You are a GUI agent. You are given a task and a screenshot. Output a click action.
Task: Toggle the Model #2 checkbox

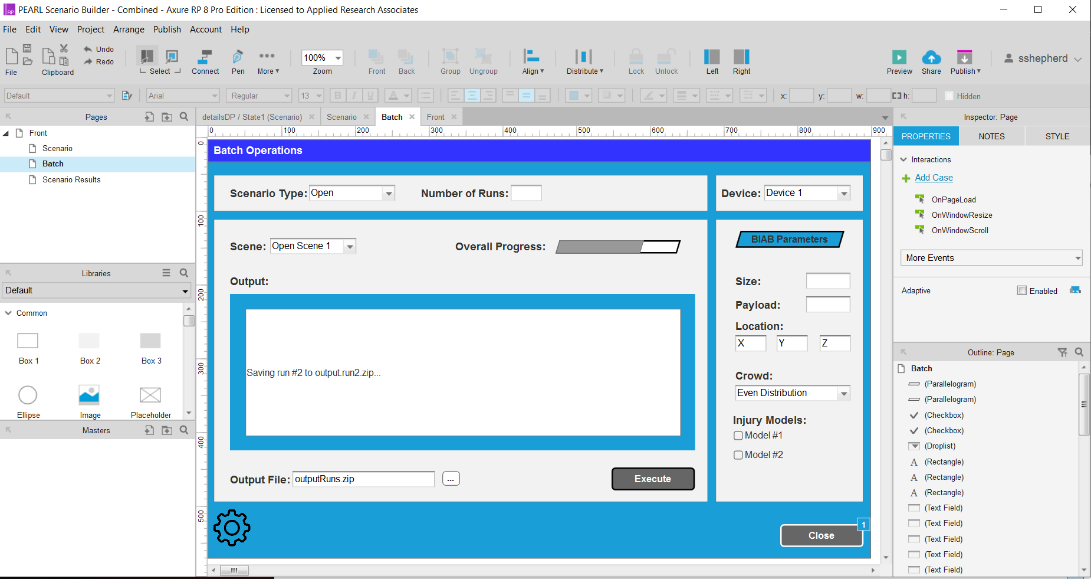coord(739,455)
